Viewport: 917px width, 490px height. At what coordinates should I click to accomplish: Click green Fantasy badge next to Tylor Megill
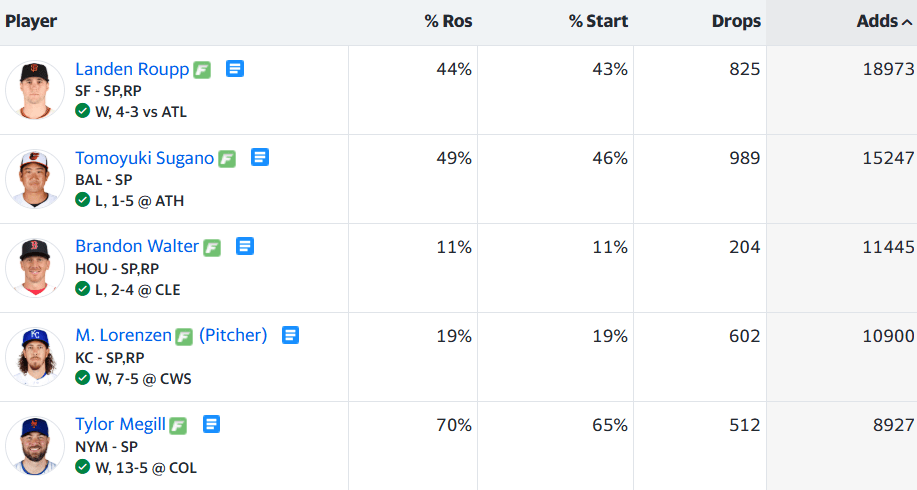[x=178, y=426]
